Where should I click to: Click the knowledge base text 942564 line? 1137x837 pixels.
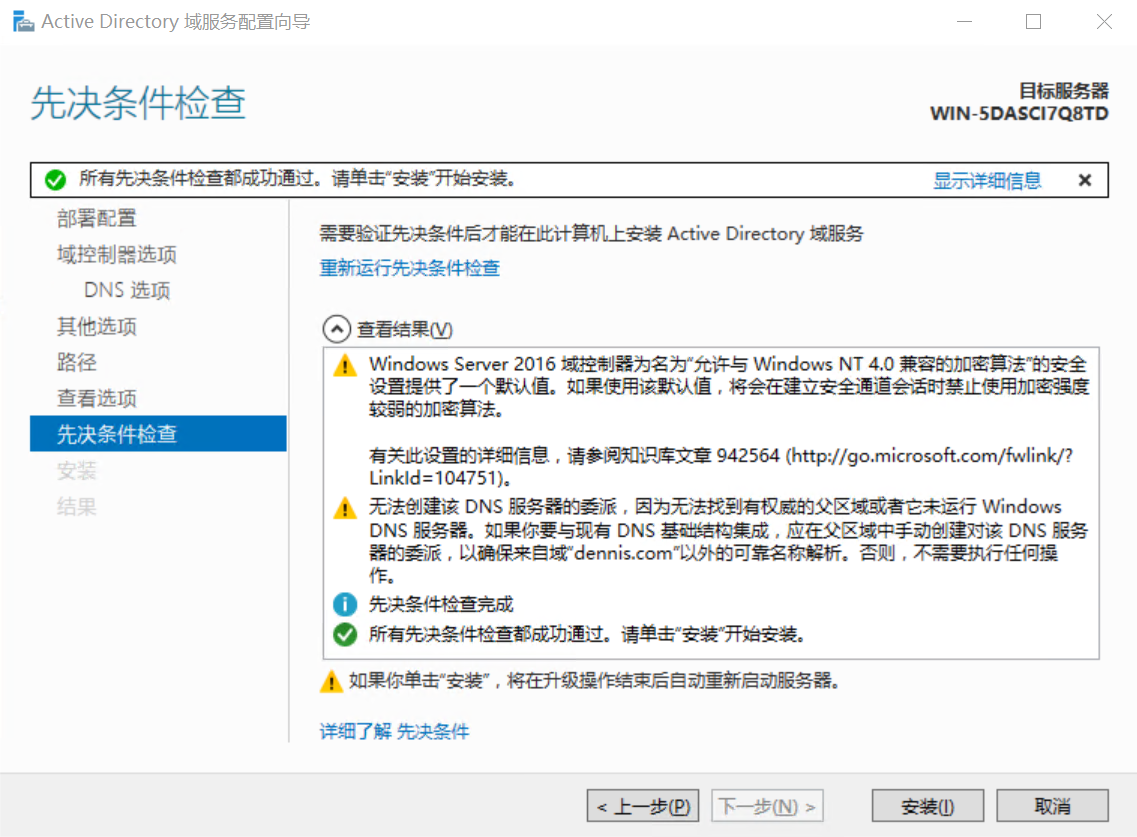[721, 466]
